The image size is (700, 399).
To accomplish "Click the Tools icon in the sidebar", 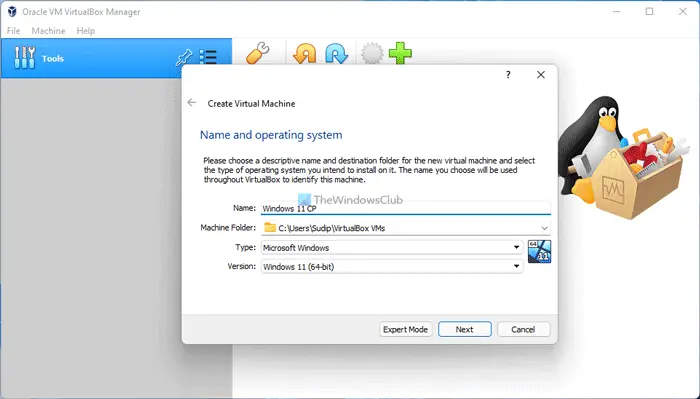I will (x=25, y=58).
